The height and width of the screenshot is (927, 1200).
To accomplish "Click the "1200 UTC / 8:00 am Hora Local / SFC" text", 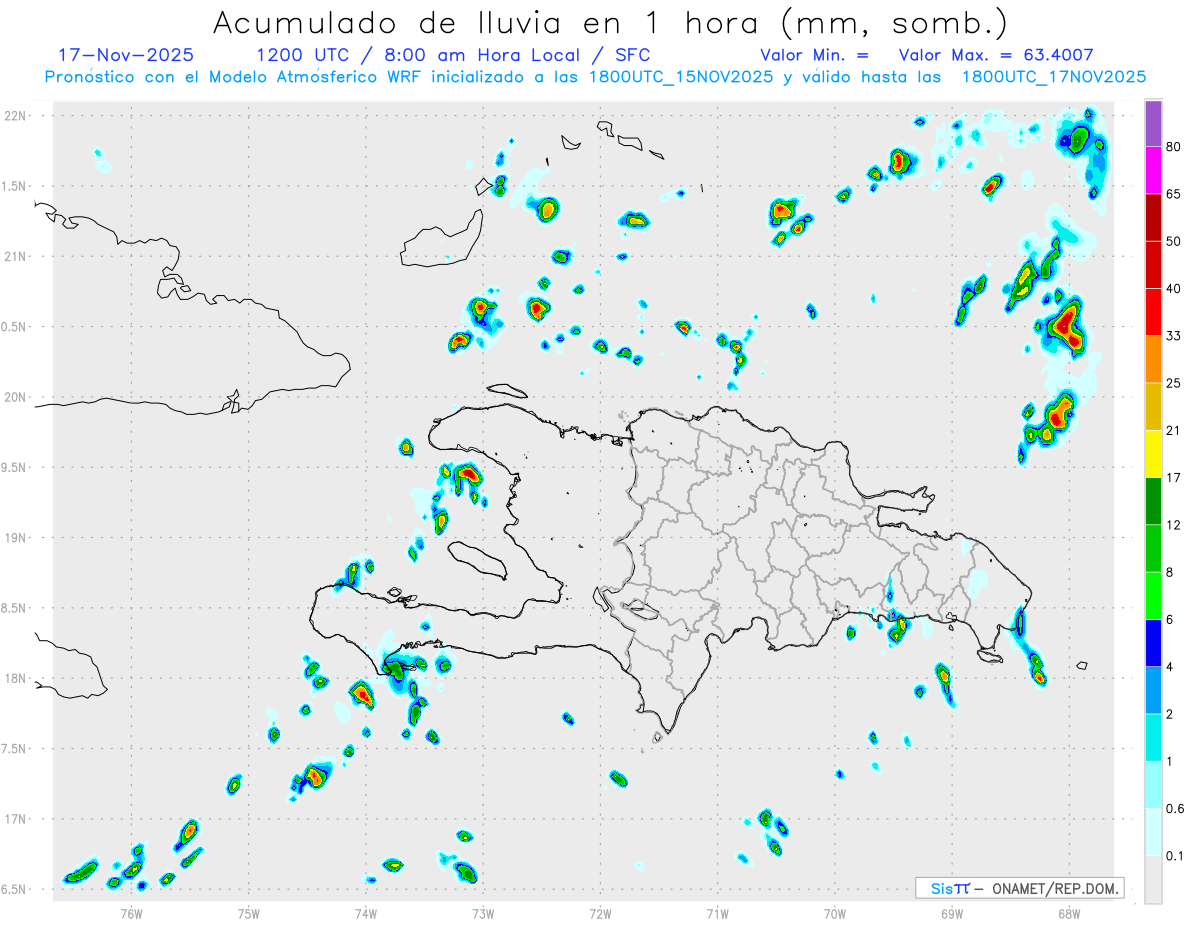I will 453,55.
